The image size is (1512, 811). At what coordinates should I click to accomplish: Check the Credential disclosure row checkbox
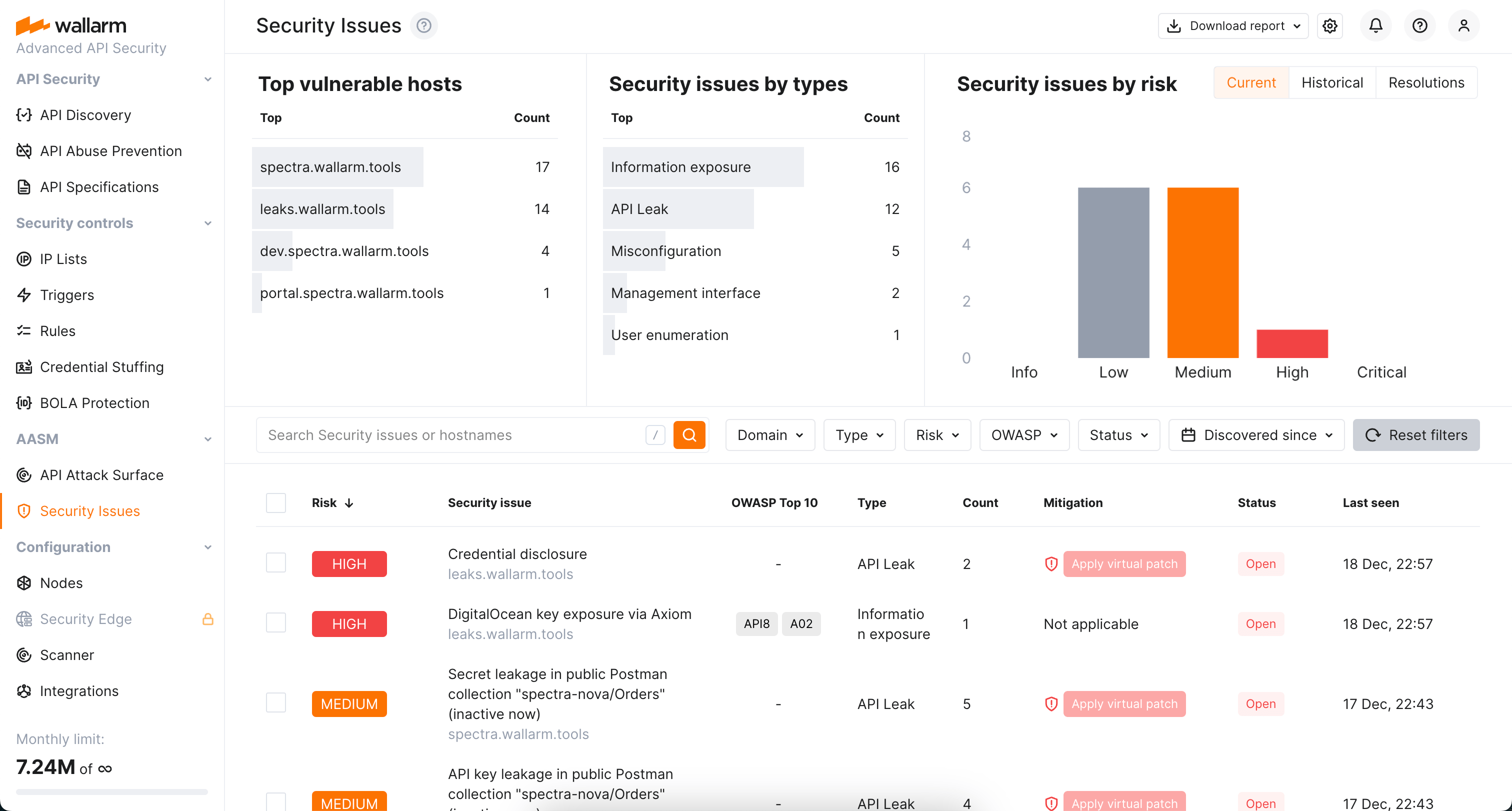pyautogui.click(x=275, y=562)
